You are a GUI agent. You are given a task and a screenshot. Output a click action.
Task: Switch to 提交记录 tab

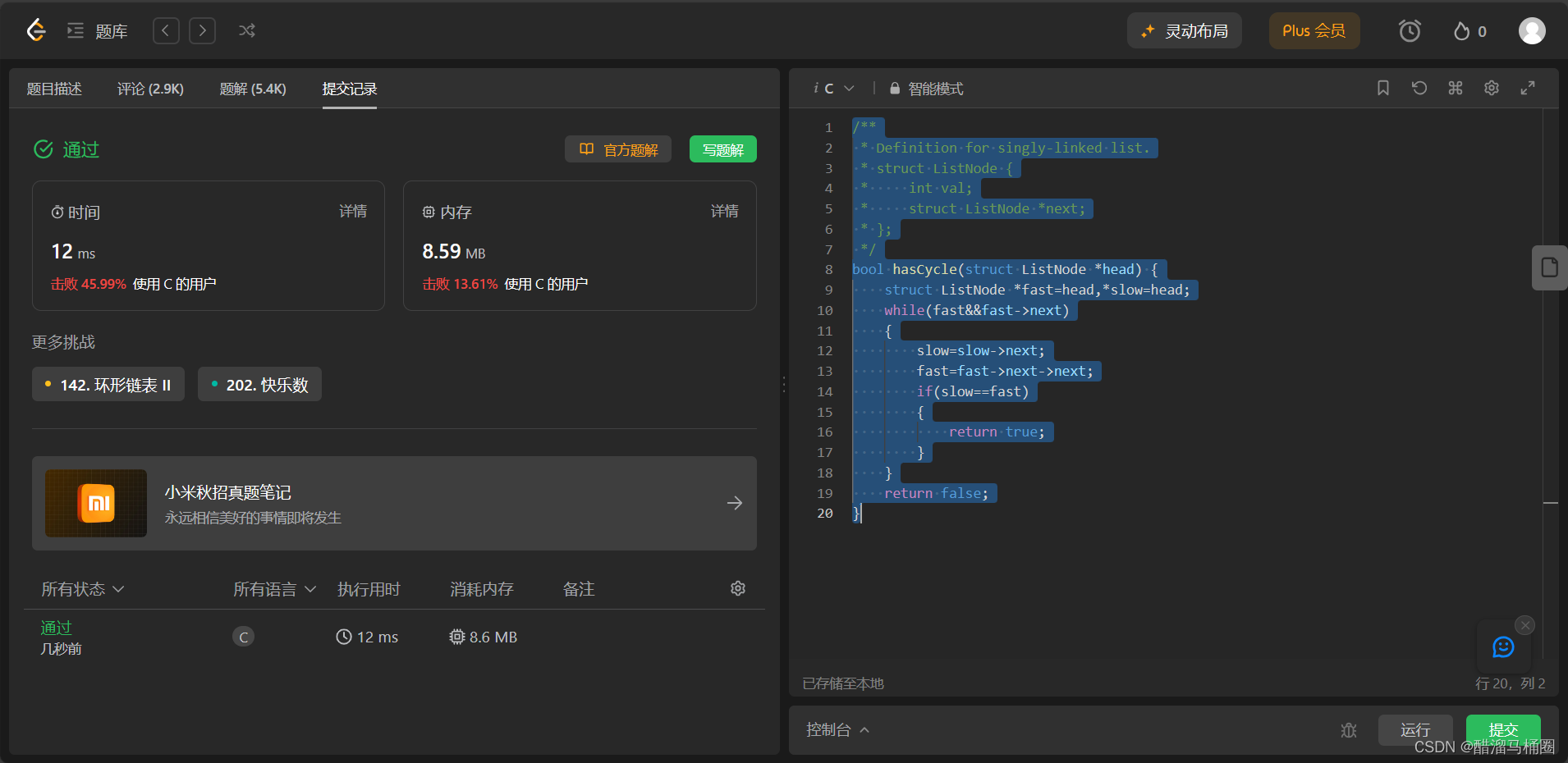click(350, 89)
